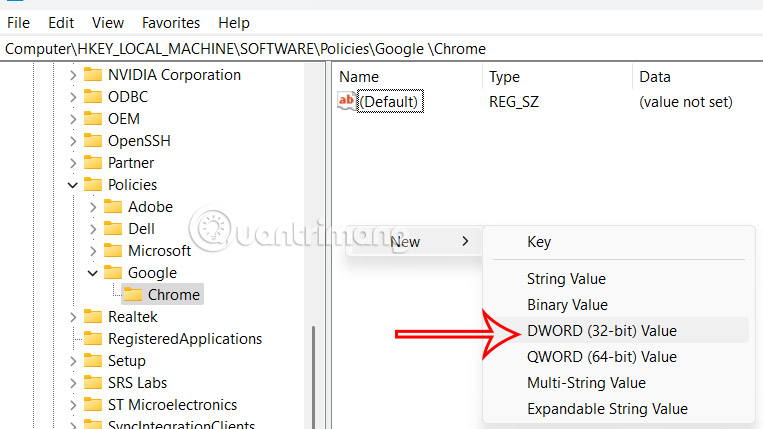Open the File menu
The width and height of the screenshot is (763, 429).
[18, 23]
